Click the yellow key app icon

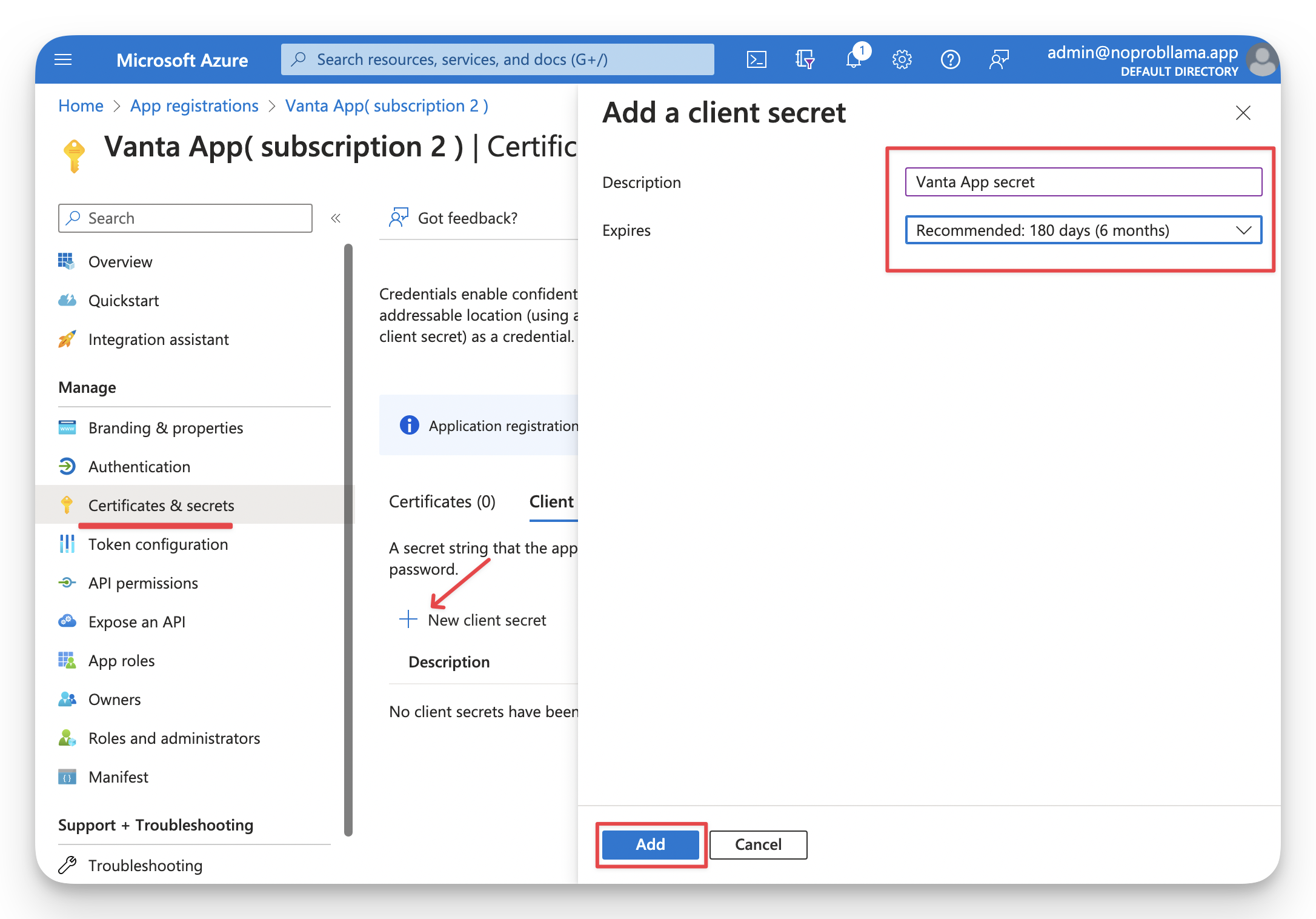pyautogui.click(x=74, y=155)
